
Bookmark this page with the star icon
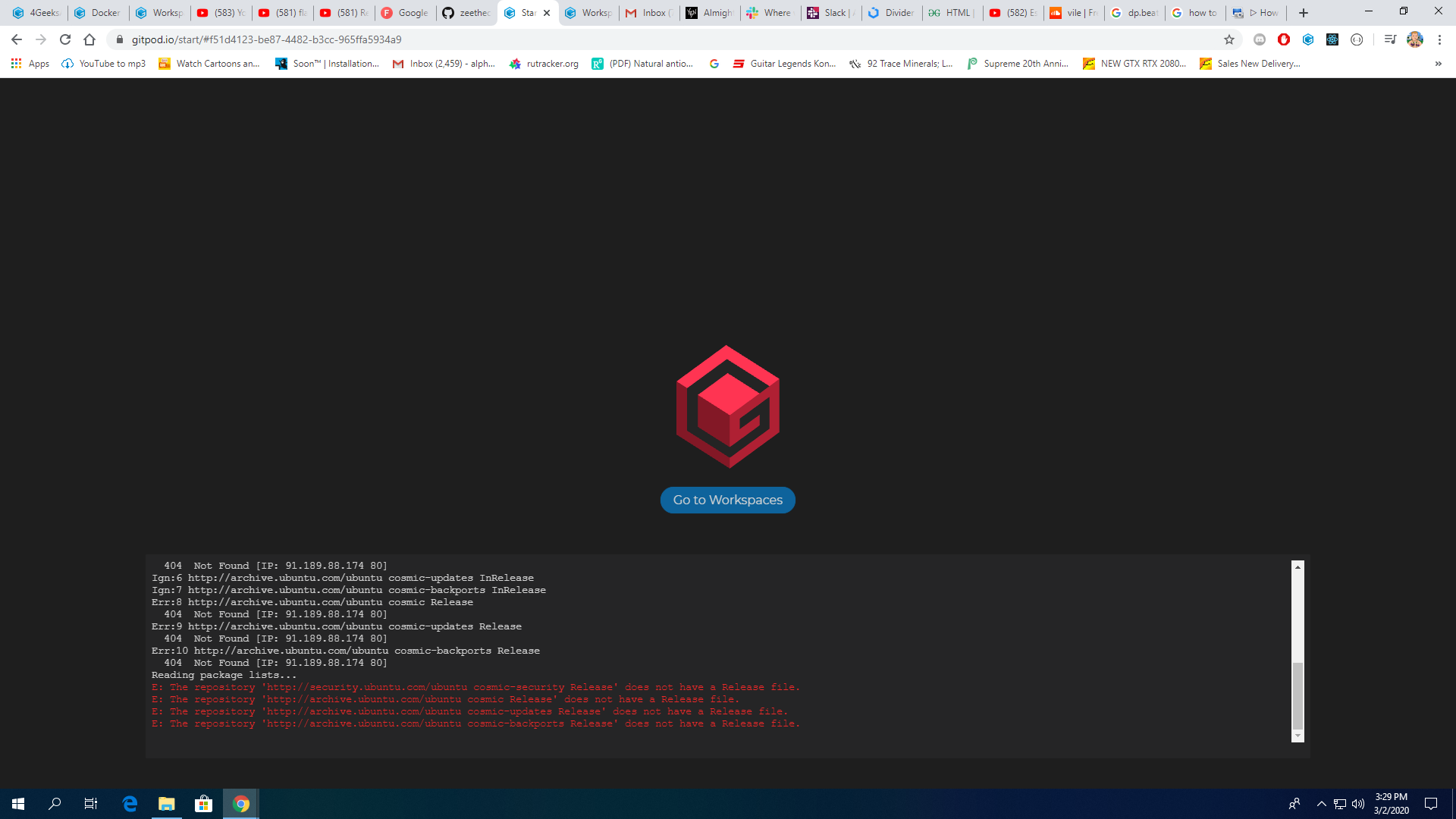pyautogui.click(x=1229, y=39)
